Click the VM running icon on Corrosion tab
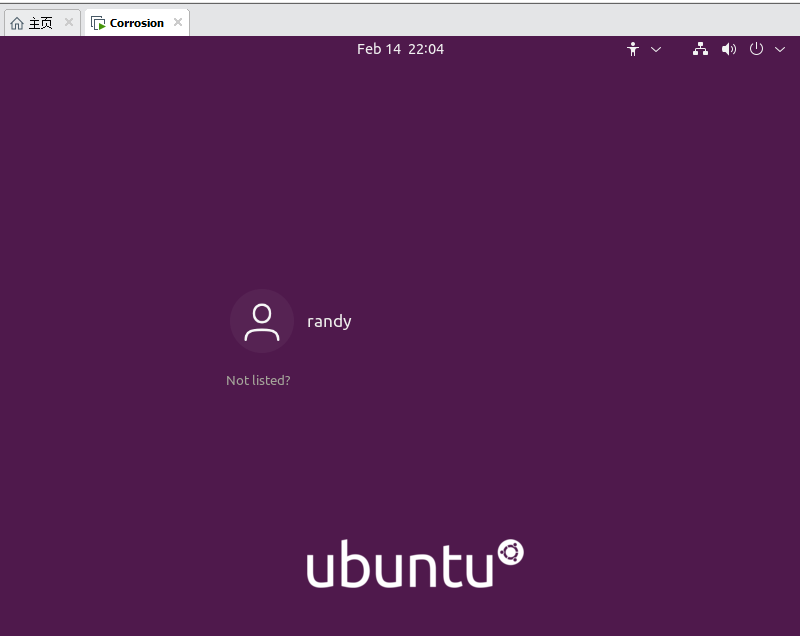This screenshot has width=800, height=636. (98, 23)
